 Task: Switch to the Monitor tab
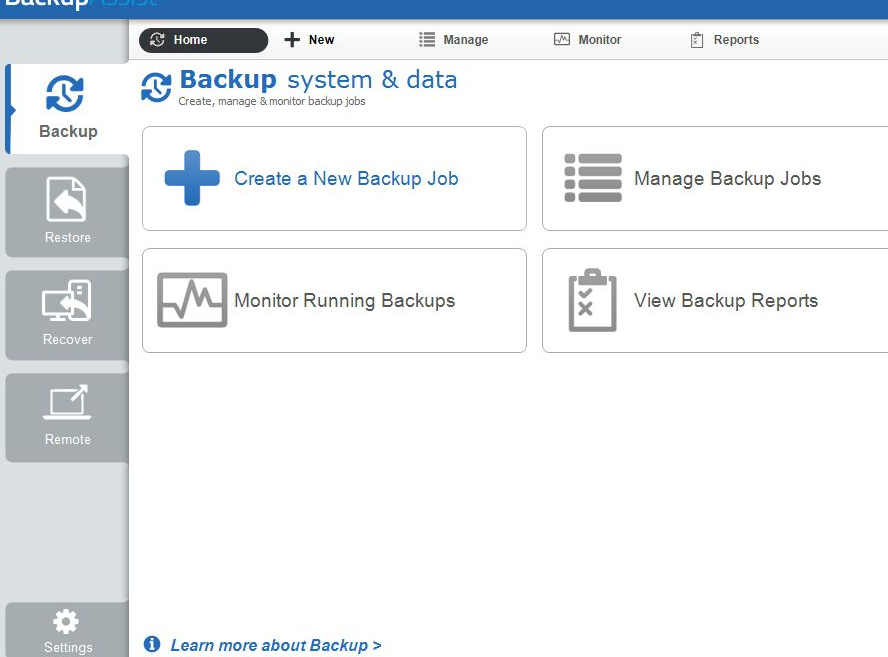click(588, 40)
